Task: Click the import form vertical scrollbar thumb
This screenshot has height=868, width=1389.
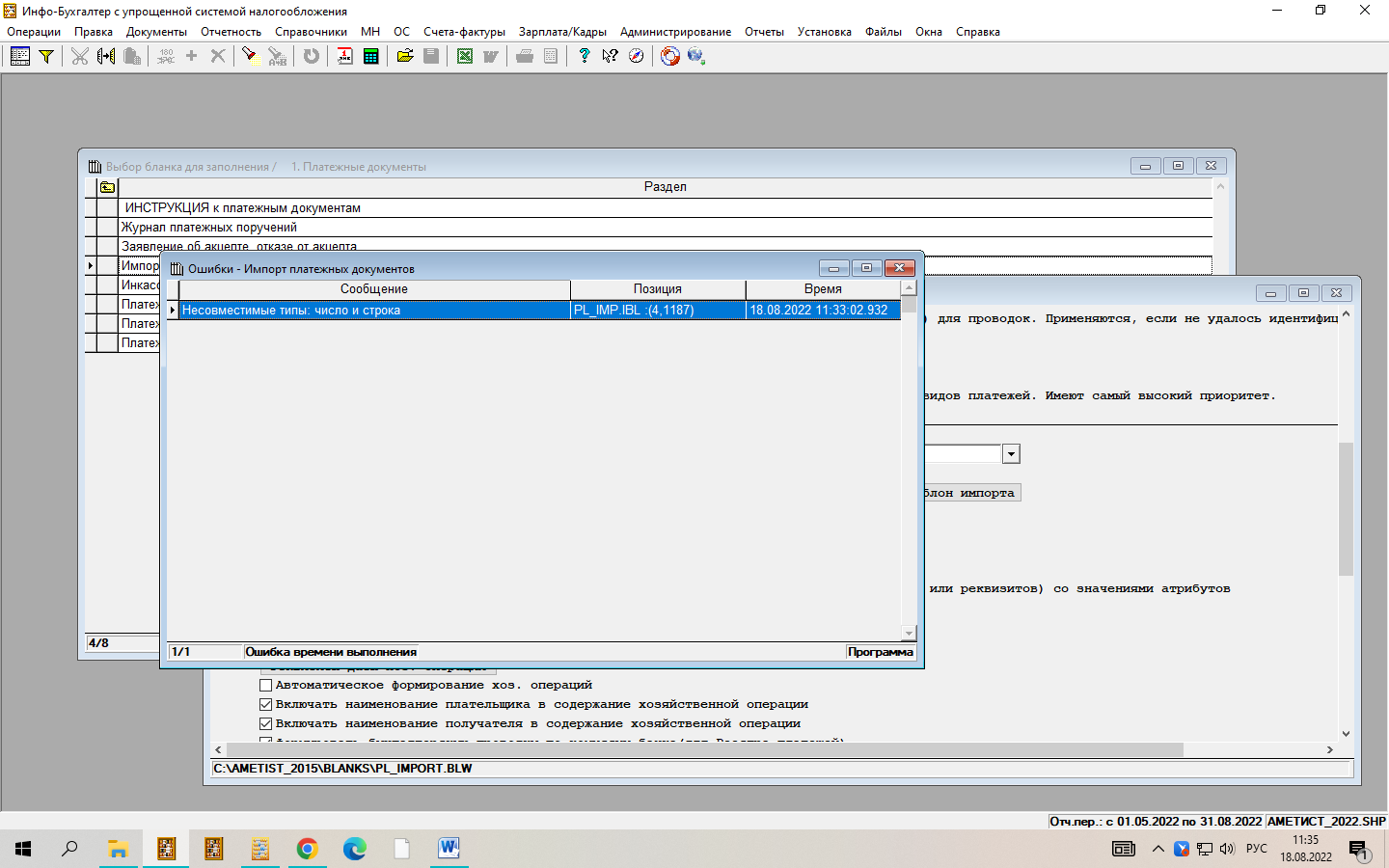Action: (x=1346, y=508)
